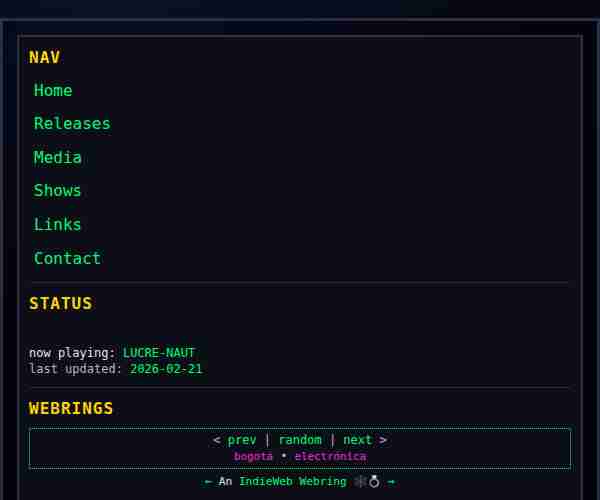Click the IndieWeb Webring emoji icon
Viewport: 600px width, 500px height.
[367, 482]
